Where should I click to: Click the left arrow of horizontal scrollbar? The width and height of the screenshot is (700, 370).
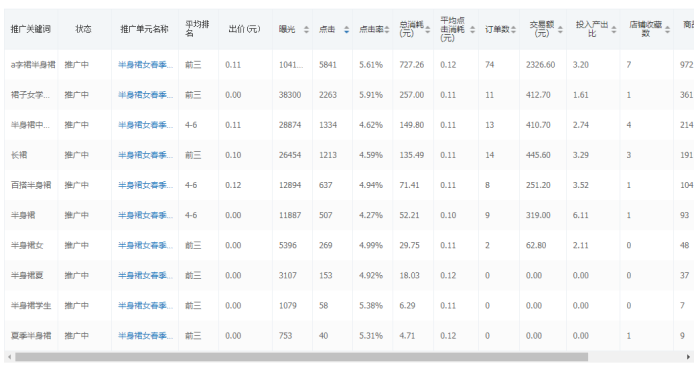click(x=9, y=357)
